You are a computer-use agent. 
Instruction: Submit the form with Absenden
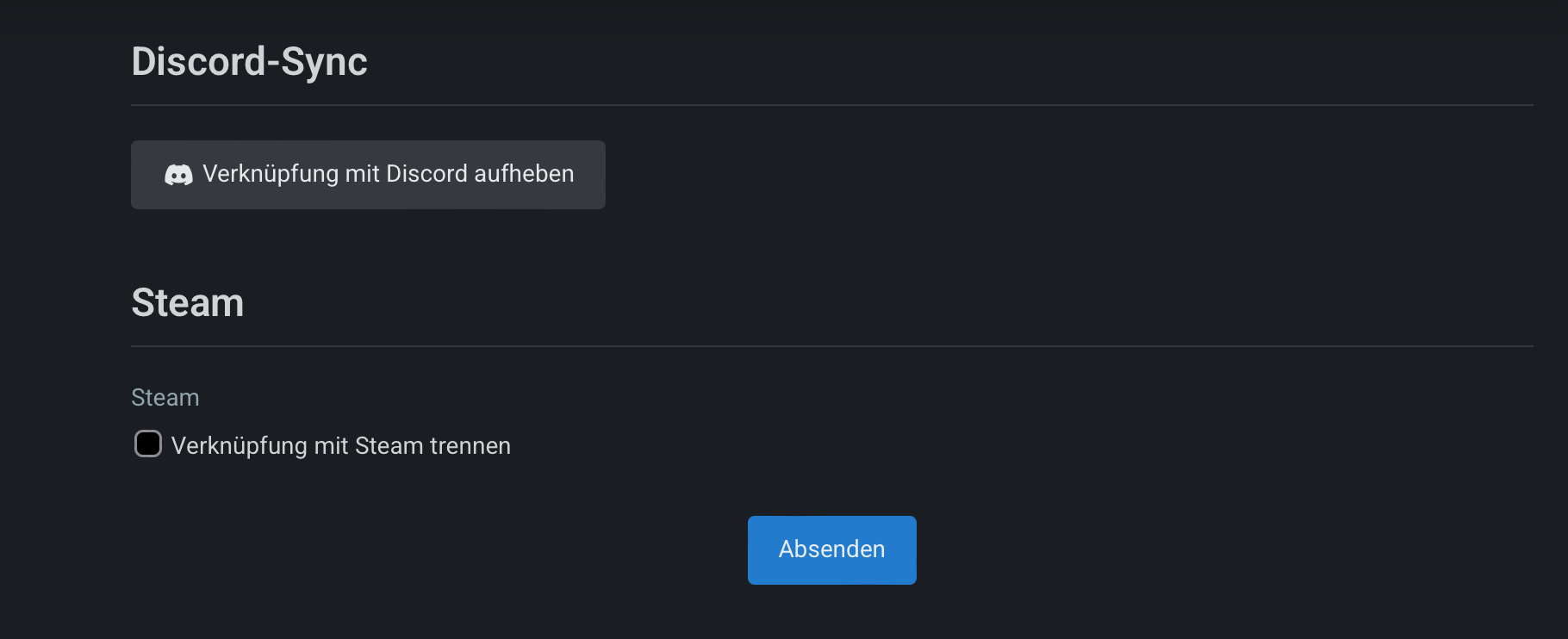point(831,549)
